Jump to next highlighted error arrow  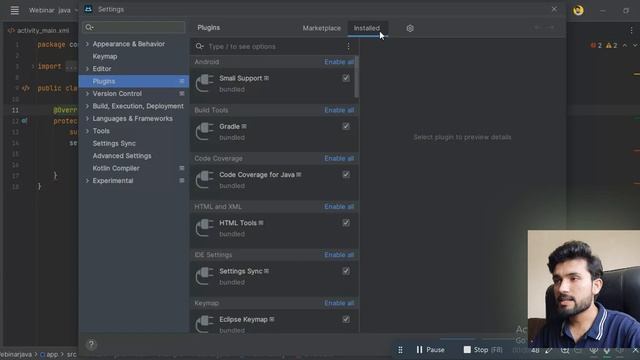point(635,45)
